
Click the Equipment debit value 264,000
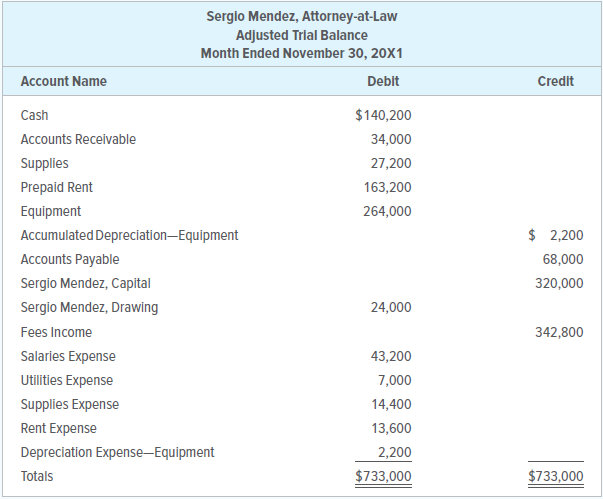(x=387, y=212)
